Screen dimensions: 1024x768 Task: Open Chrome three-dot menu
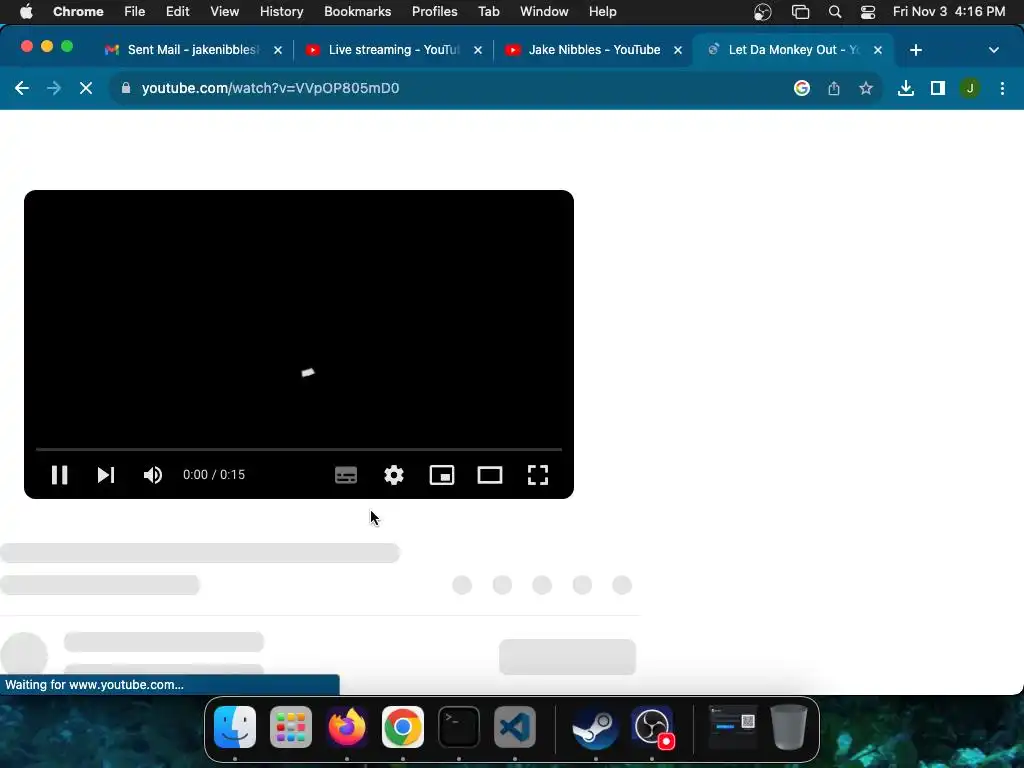1002,88
